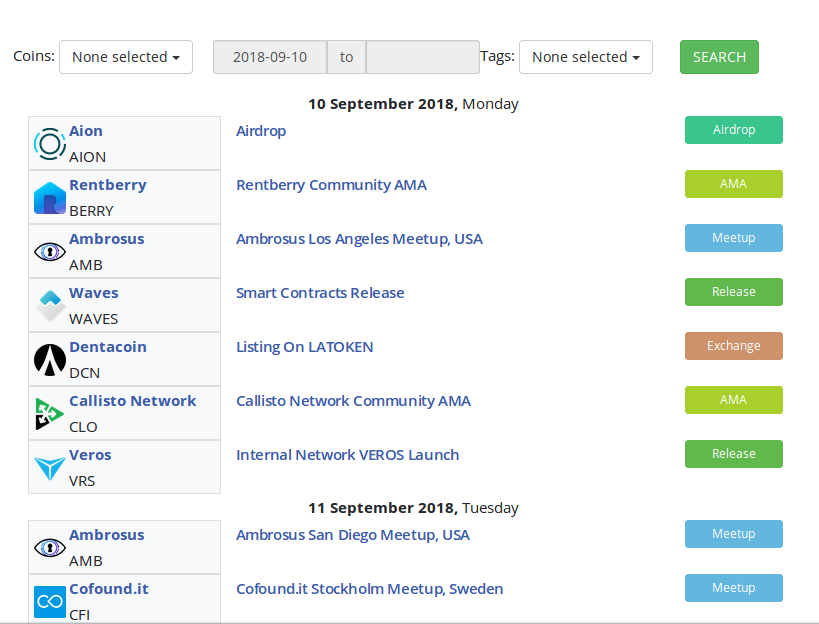Image resolution: width=819 pixels, height=624 pixels.
Task: Open the Callisto Network Community AMA event
Action: pyautogui.click(x=353, y=401)
